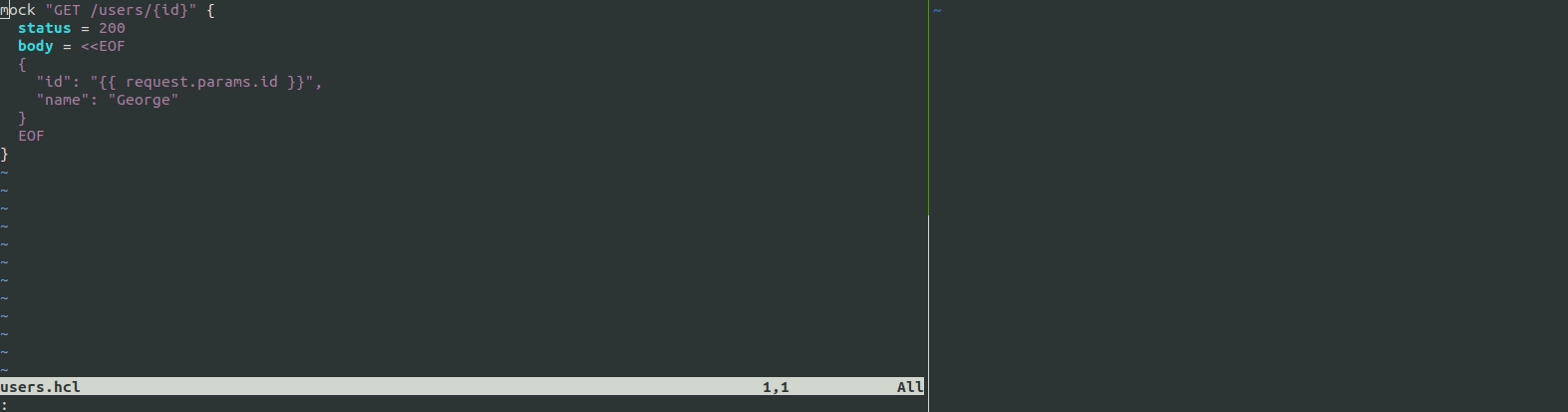This screenshot has height=412, width=1568.
Task: Click the 1,1 cursor position indicator
Action: coord(776,387)
